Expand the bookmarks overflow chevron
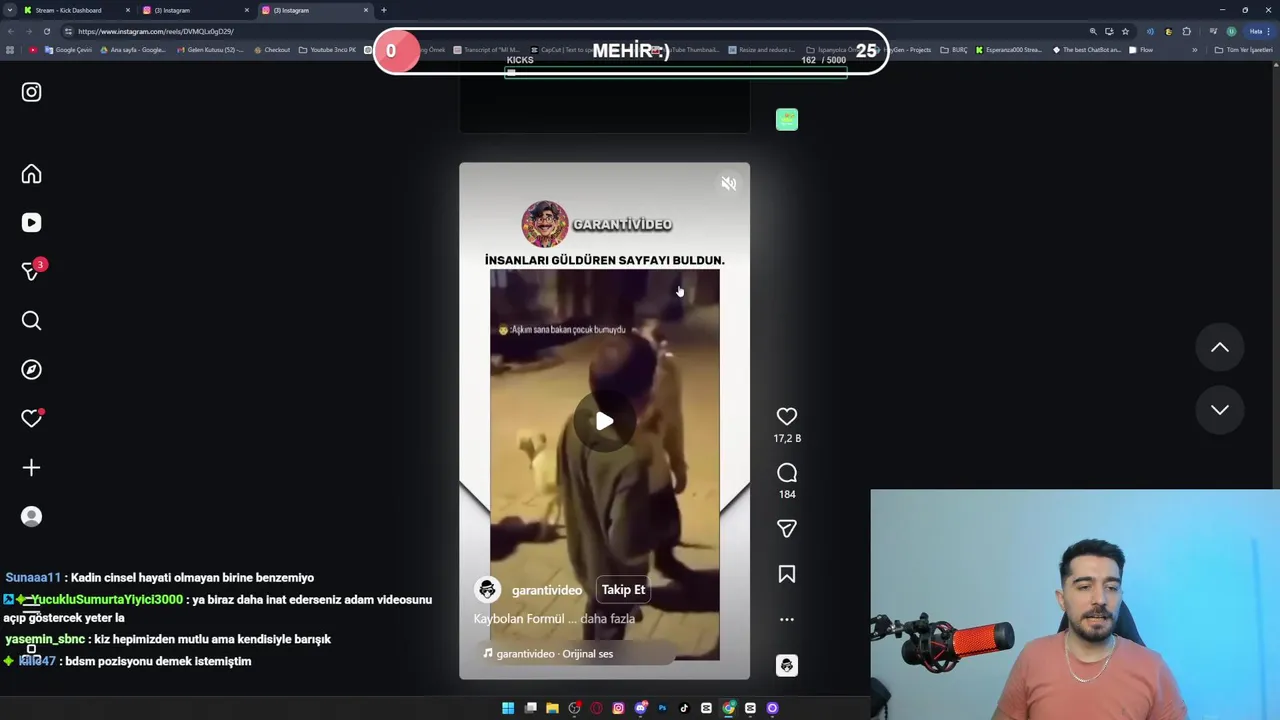Image resolution: width=1280 pixels, height=720 pixels. tap(1194, 50)
